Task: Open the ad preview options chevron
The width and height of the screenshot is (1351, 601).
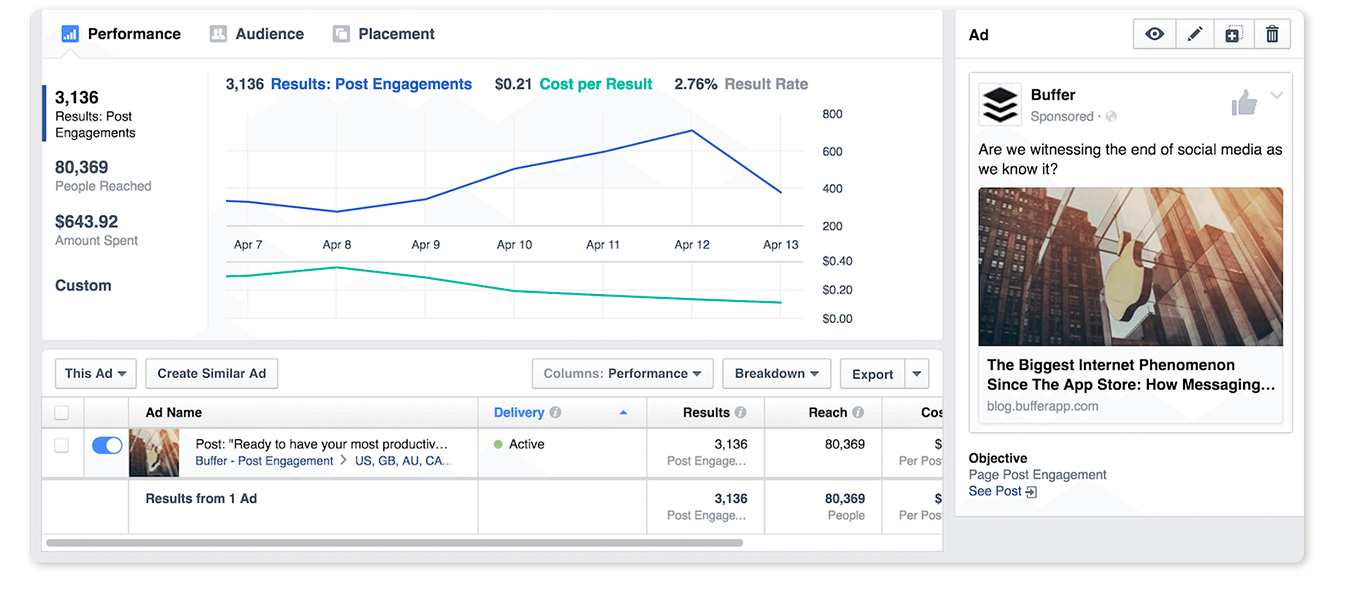Action: pyautogui.click(x=1276, y=96)
